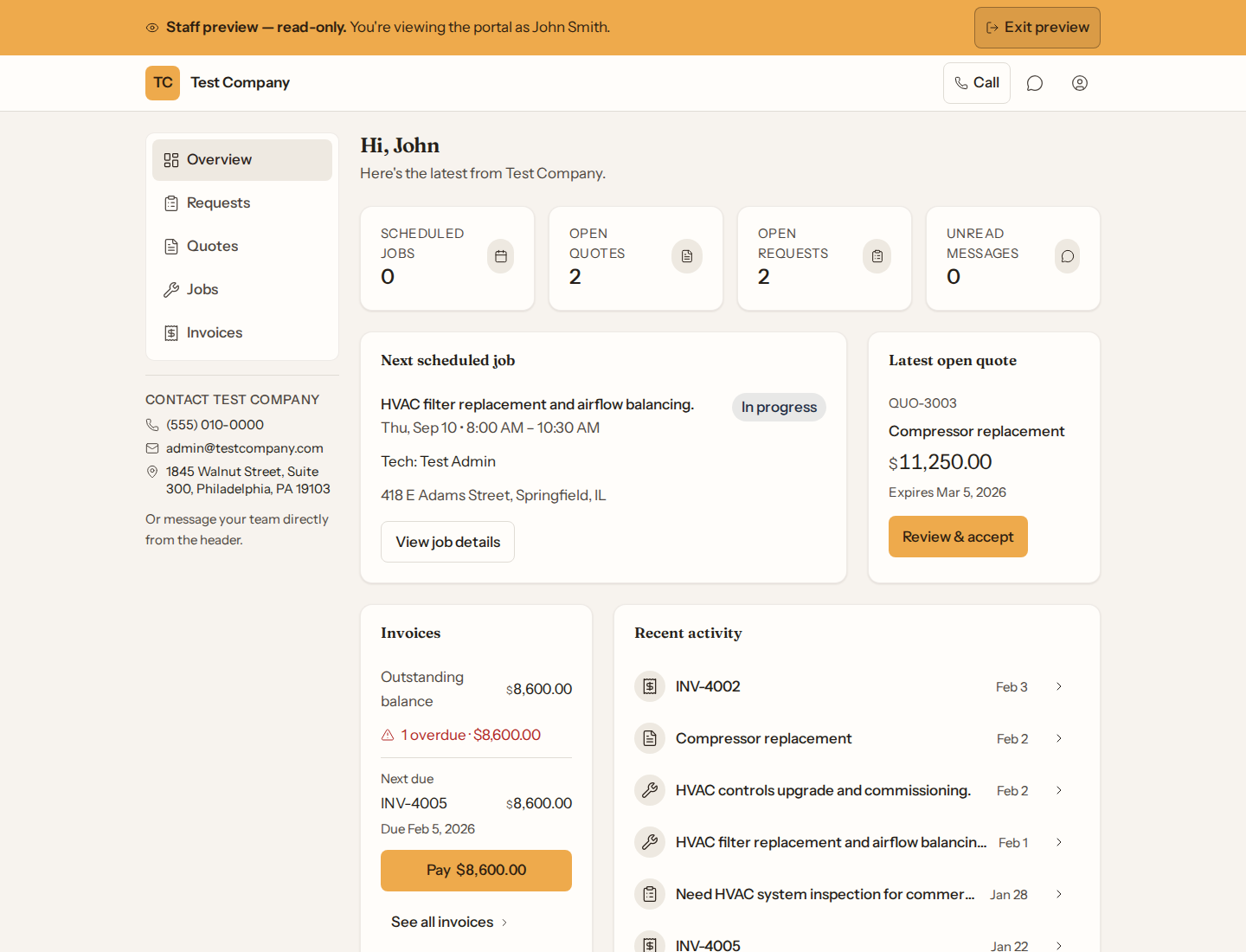Image resolution: width=1246 pixels, height=952 pixels.
Task: Click the clipboard icon beside Need HVAC system inspection
Action: pos(650,894)
